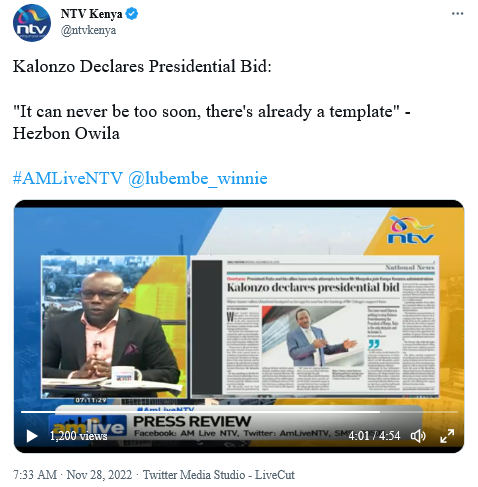This screenshot has width=478, height=487.
Task: Click the 4:01 / 4:54 time display
Action: 374,436
